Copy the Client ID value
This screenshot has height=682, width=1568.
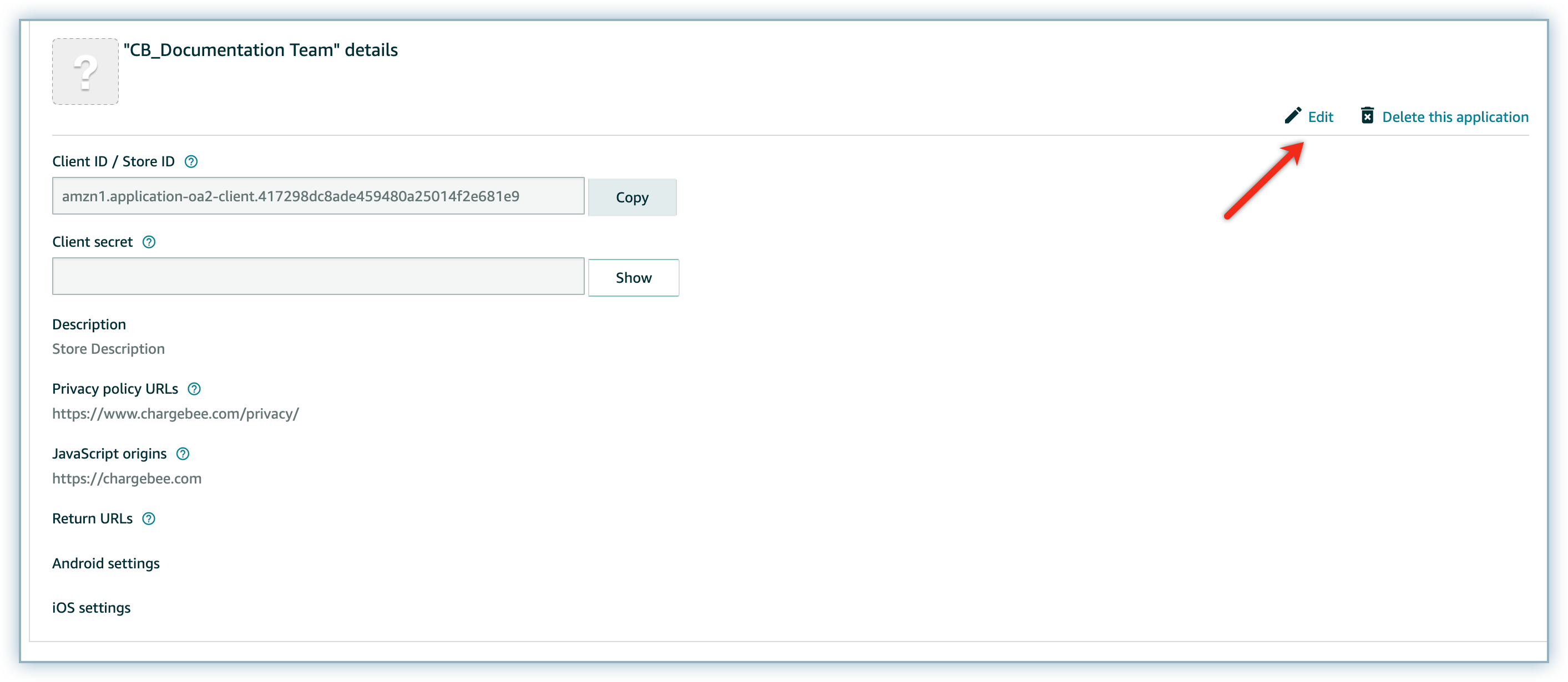click(632, 197)
